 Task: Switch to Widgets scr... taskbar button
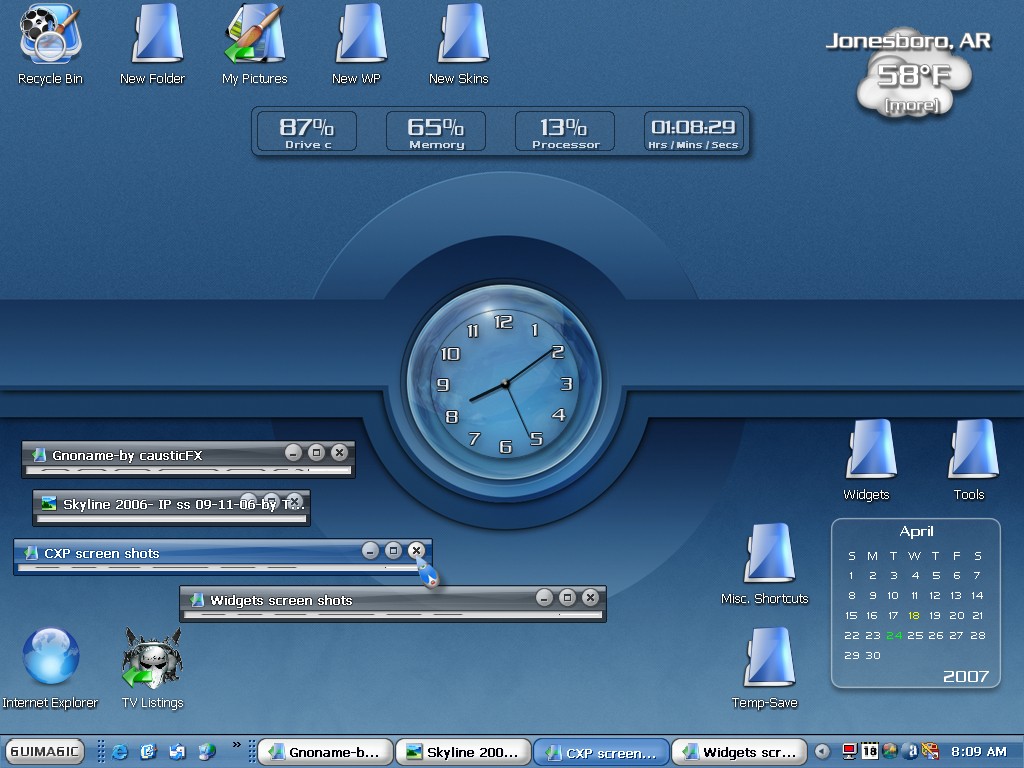739,752
